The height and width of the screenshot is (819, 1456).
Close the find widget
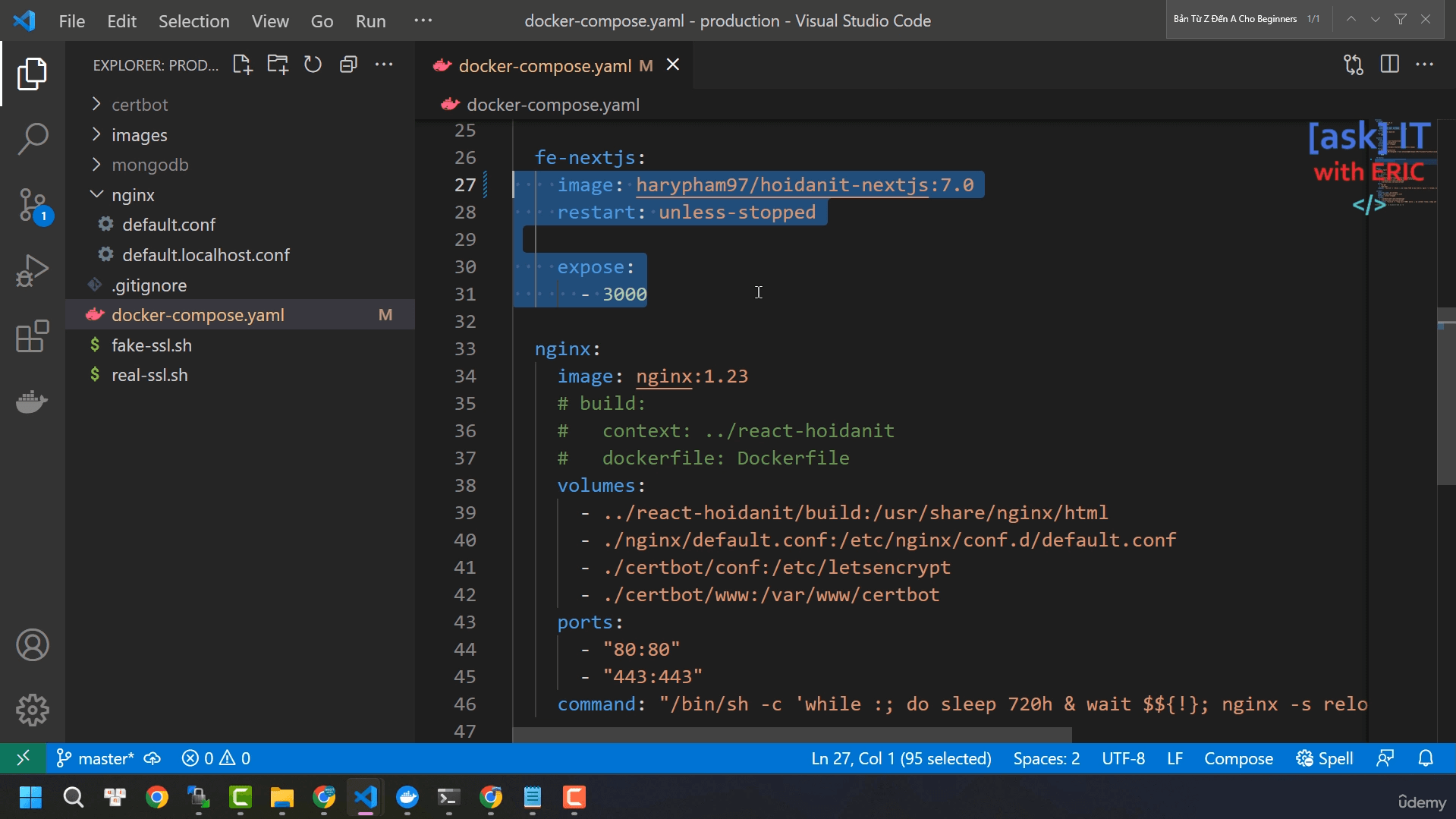coord(1426,19)
